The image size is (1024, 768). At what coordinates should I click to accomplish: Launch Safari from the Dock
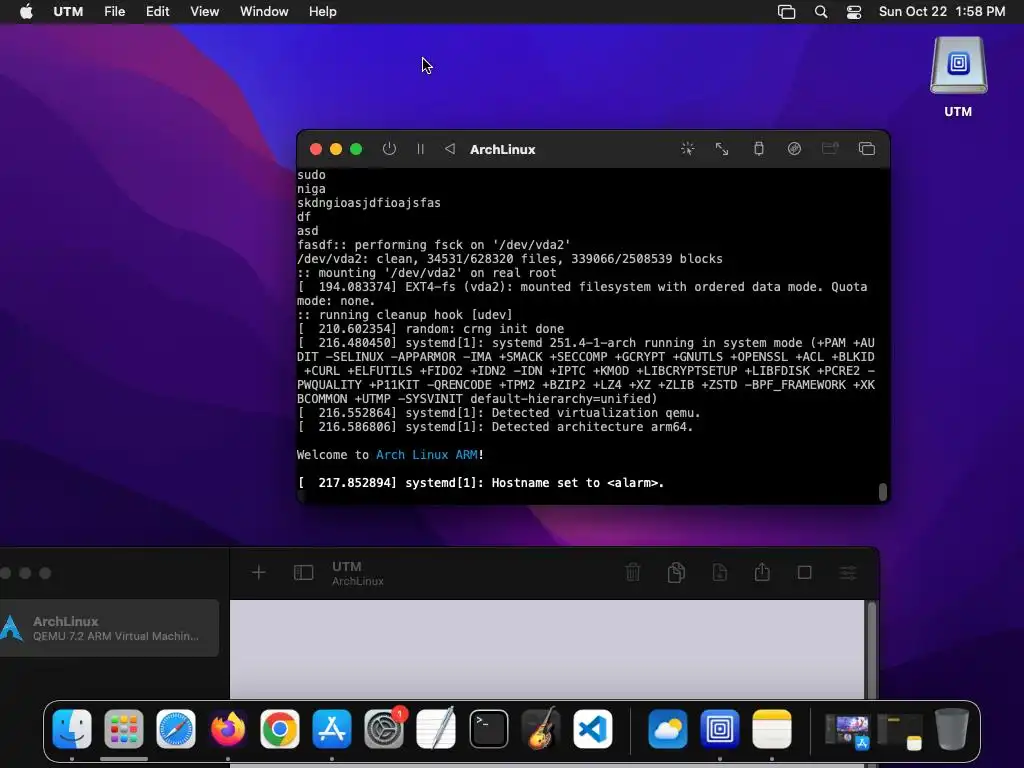point(176,728)
